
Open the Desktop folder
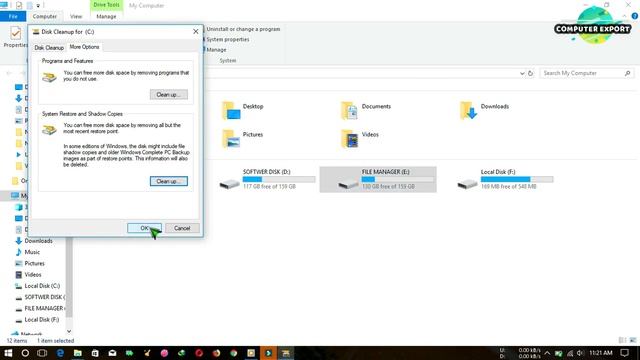(243, 110)
